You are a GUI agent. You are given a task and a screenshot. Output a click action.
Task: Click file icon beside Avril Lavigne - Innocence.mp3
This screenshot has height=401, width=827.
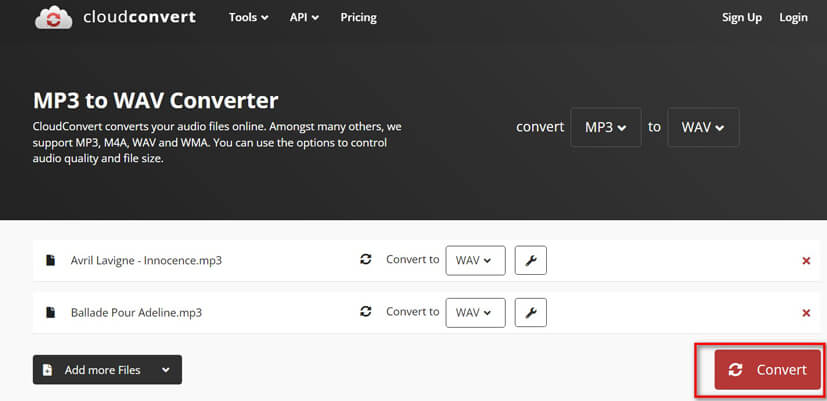click(x=50, y=260)
